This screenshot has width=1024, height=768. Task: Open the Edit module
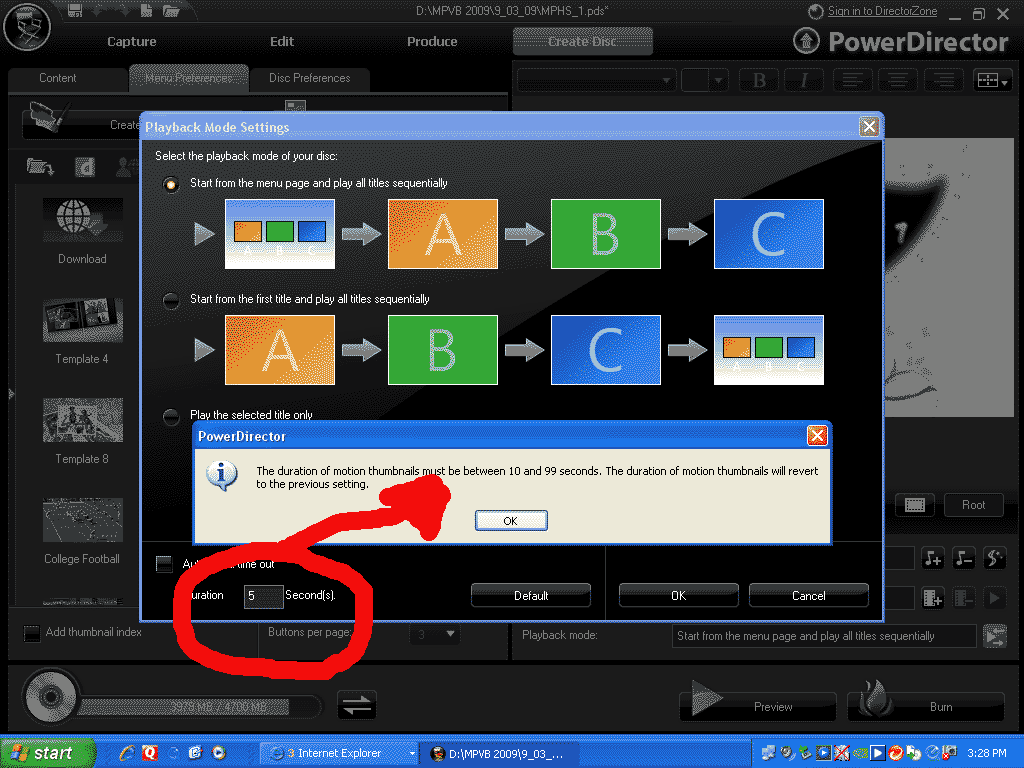(x=281, y=42)
